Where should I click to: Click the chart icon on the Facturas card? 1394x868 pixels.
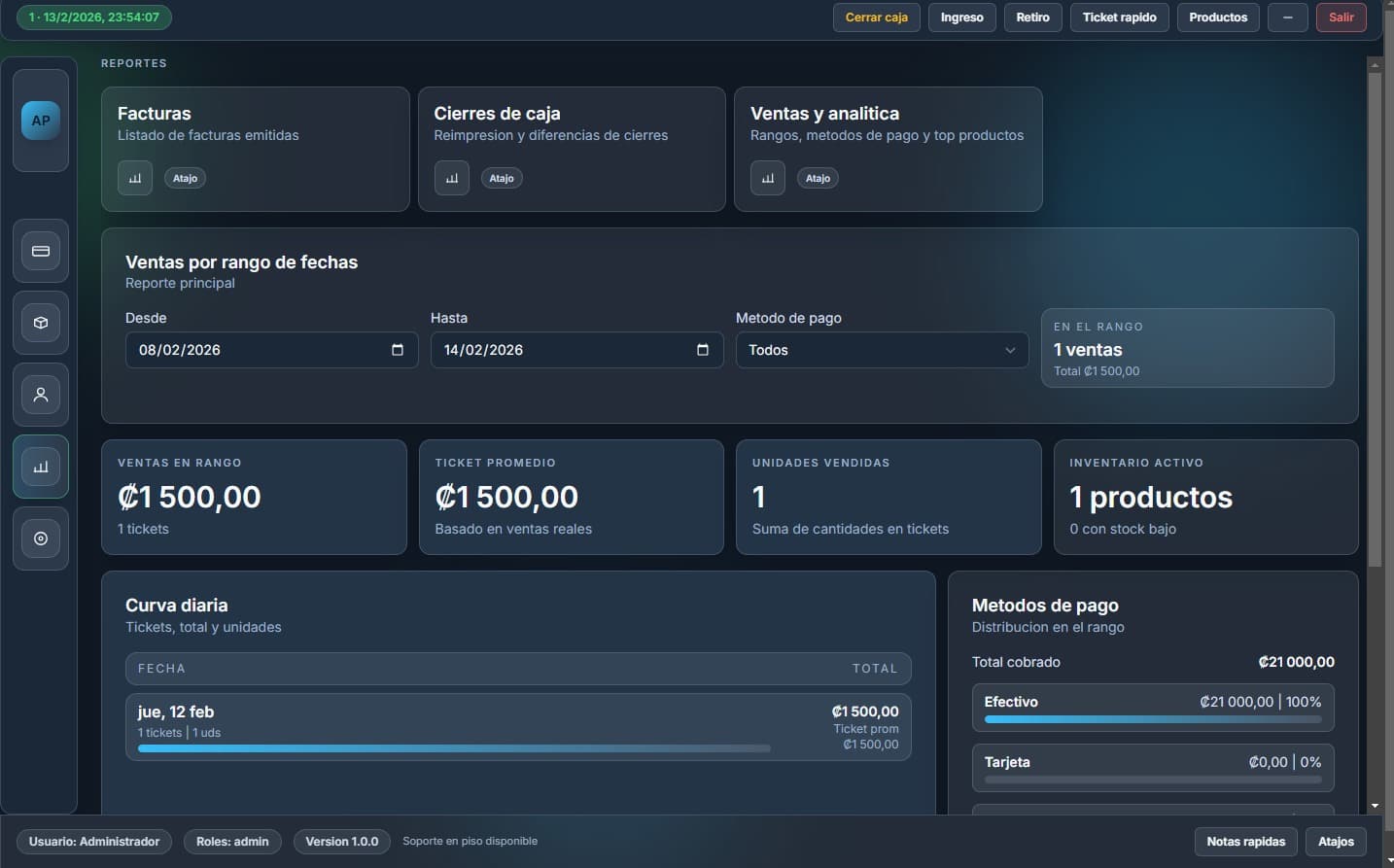click(134, 178)
